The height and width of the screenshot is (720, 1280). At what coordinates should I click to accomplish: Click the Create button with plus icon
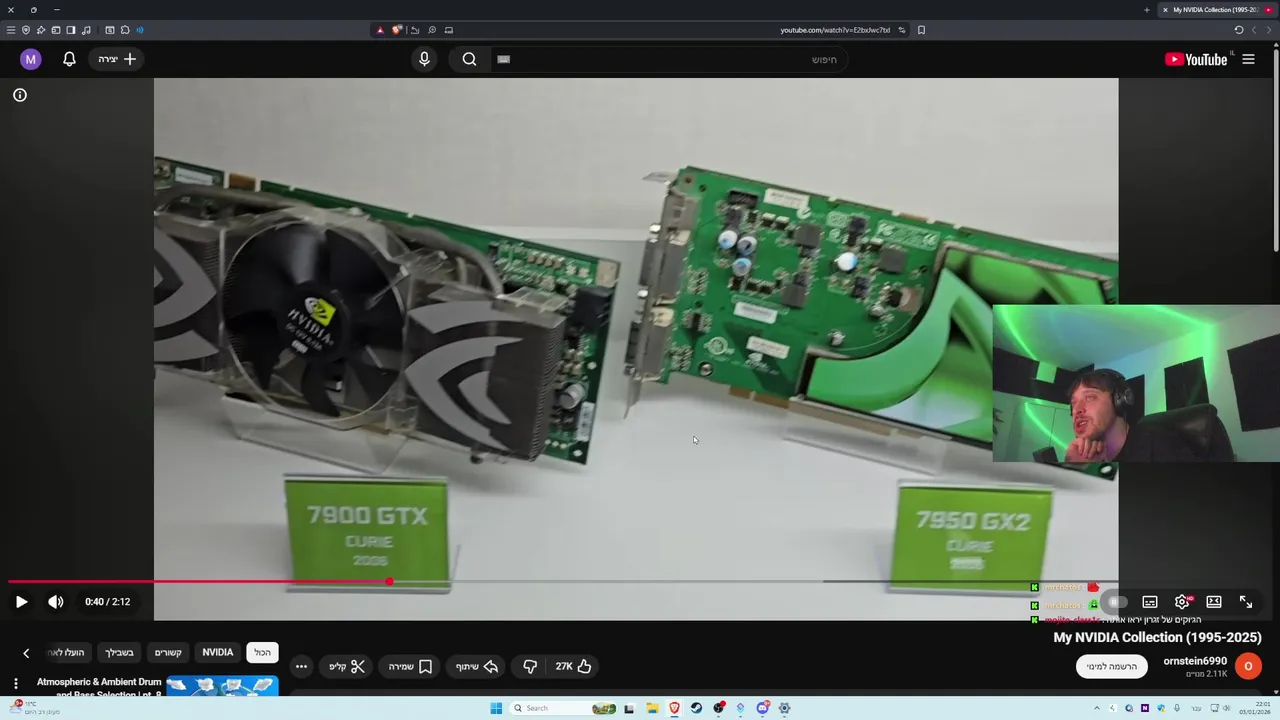117,59
